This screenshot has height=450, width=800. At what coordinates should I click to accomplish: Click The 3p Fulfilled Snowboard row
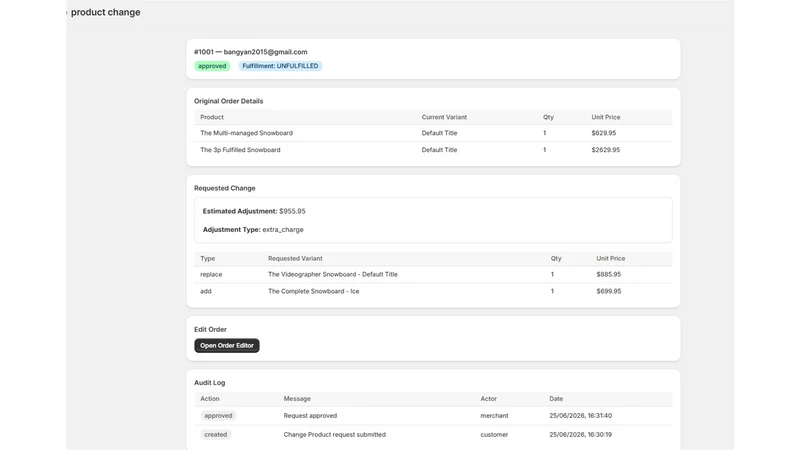pyautogui.click(x=433, y=150)
